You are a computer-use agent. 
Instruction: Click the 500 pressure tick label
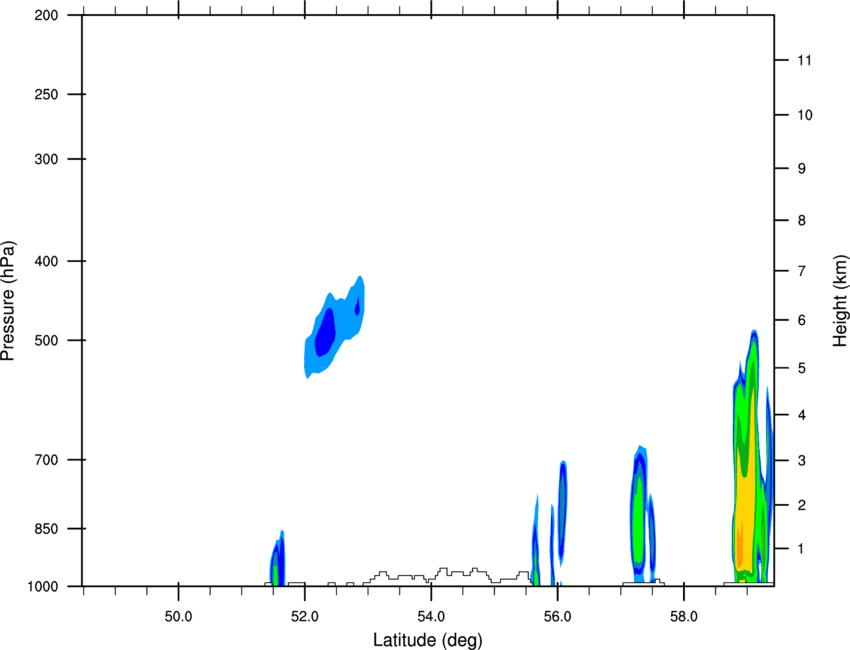tap(46, 340)
